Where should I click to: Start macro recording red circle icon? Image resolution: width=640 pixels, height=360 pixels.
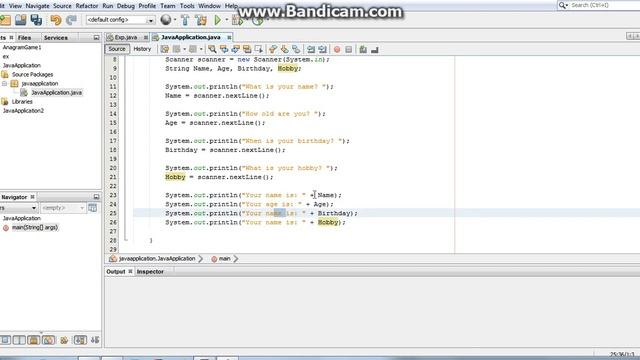[337, 49]
